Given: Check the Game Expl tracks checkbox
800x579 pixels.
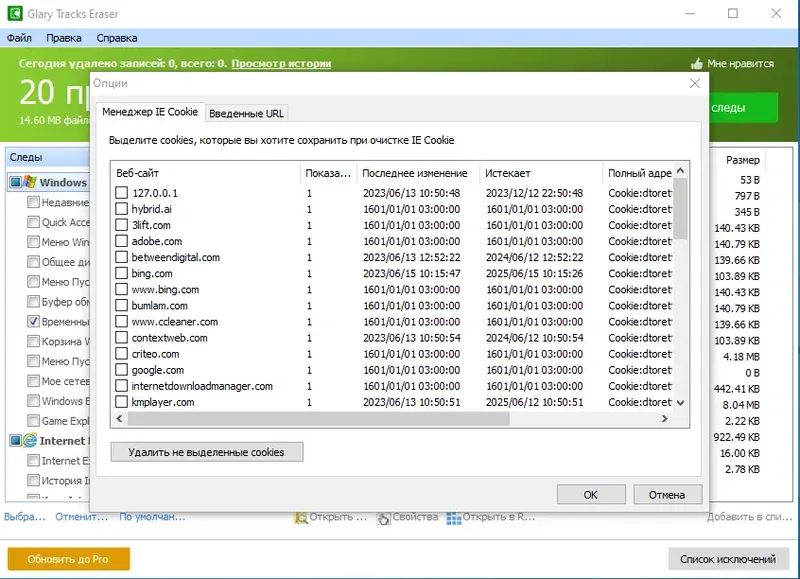Looking at the screenshot, I should click(33, 421).
